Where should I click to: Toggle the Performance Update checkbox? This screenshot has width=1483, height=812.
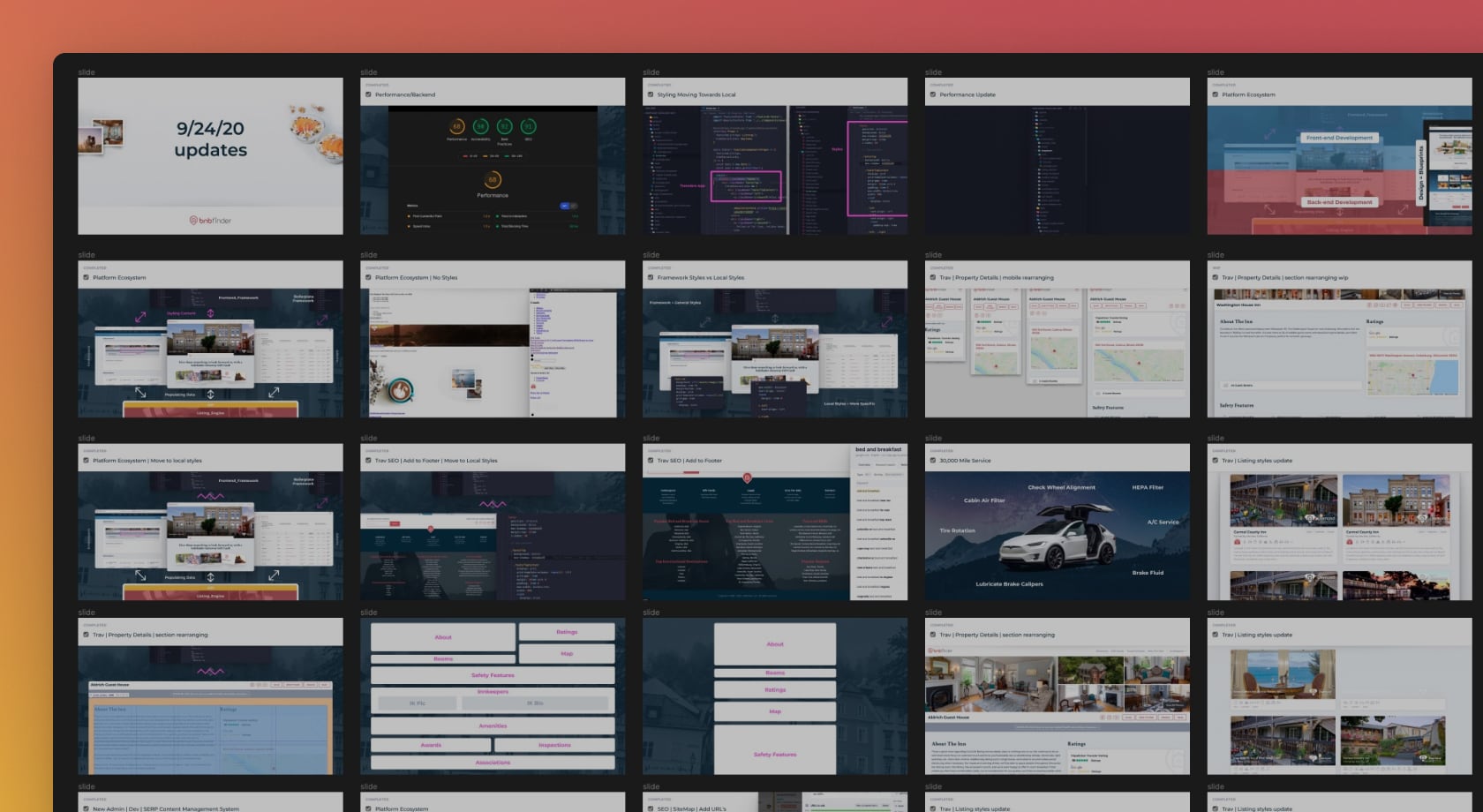pyautogui.click(x=933, y=94)
